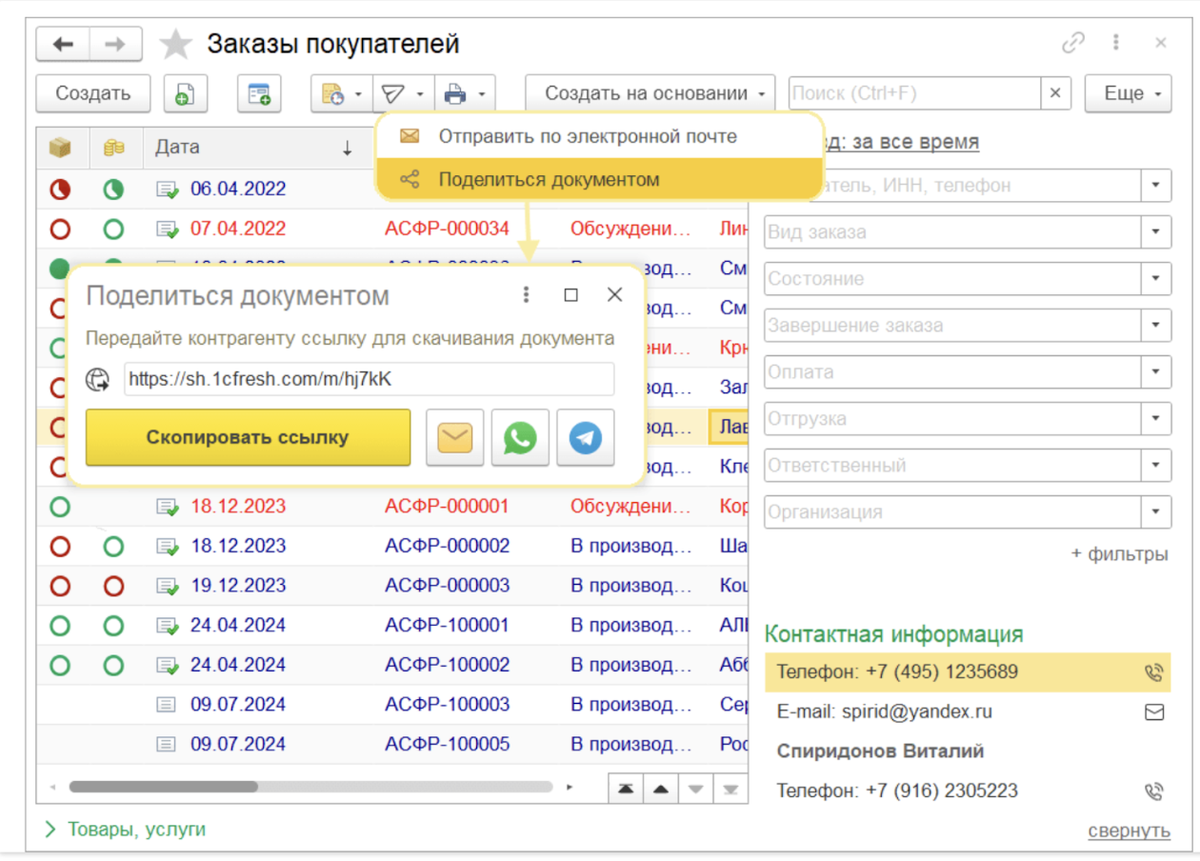The image size is (1200, 861).
Task: Open the three-dot menu in the Поделиться документом dialog
Action: (526, 295)
